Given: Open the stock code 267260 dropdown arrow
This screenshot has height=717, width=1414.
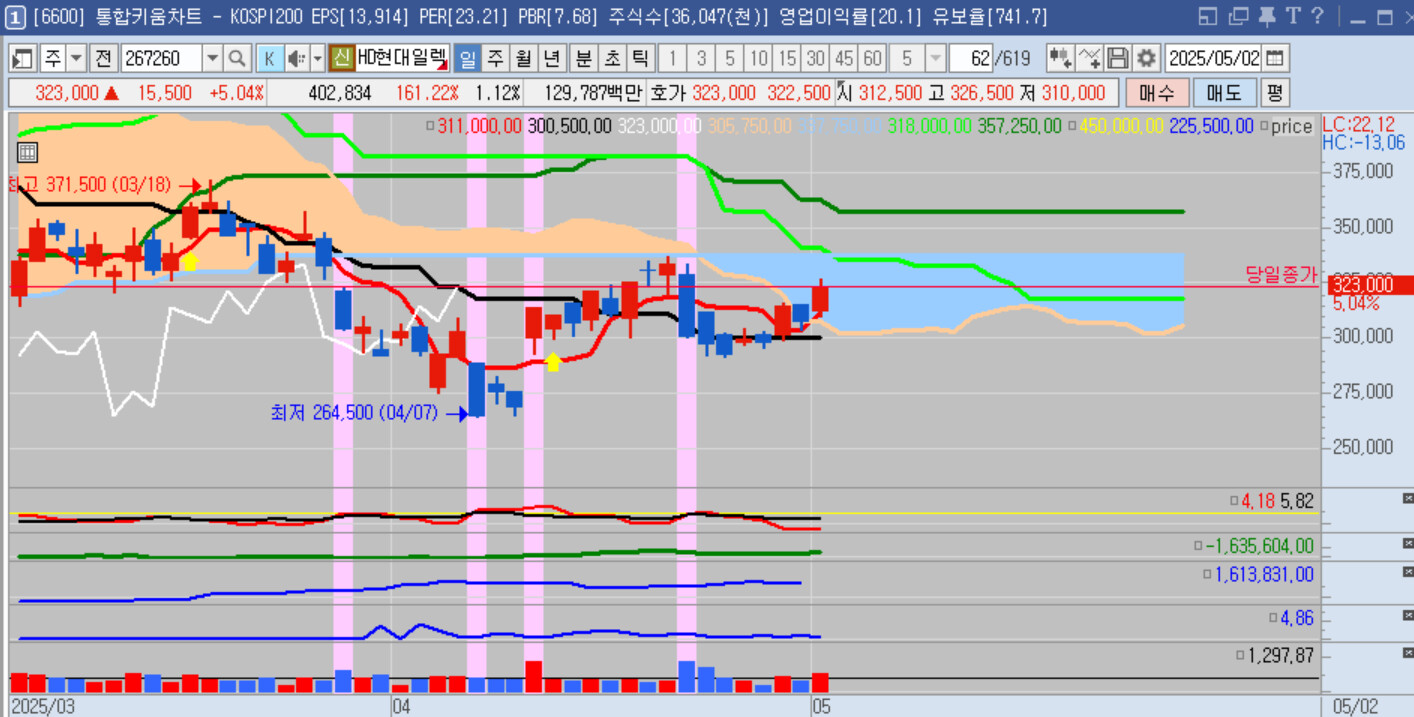Looking at the screenshot, I should [212, 59].
